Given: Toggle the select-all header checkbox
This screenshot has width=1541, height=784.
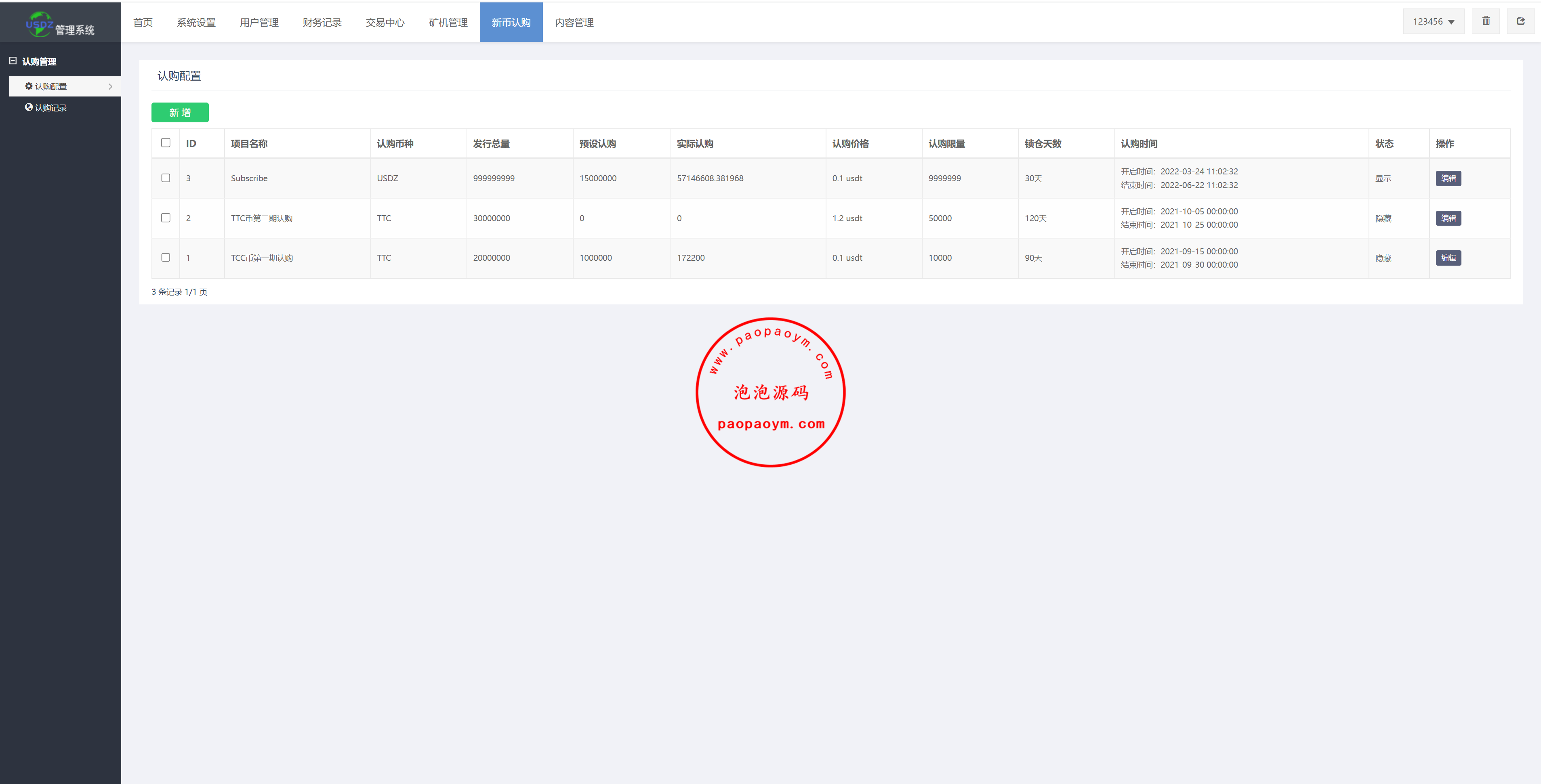Looking at the screenshot, I should point(166,143).
